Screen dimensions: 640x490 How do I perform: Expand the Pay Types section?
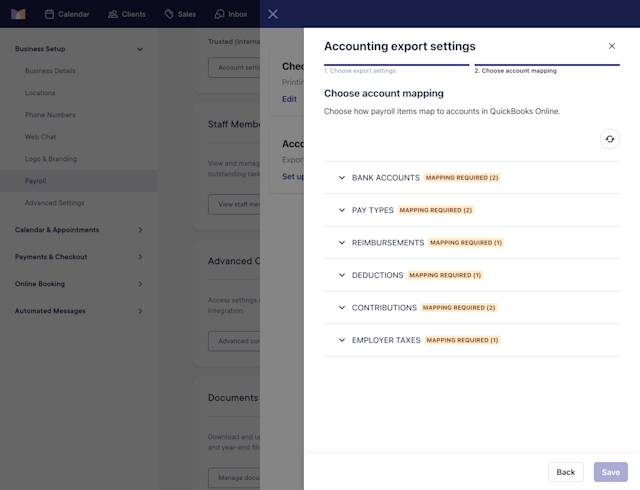472,210
